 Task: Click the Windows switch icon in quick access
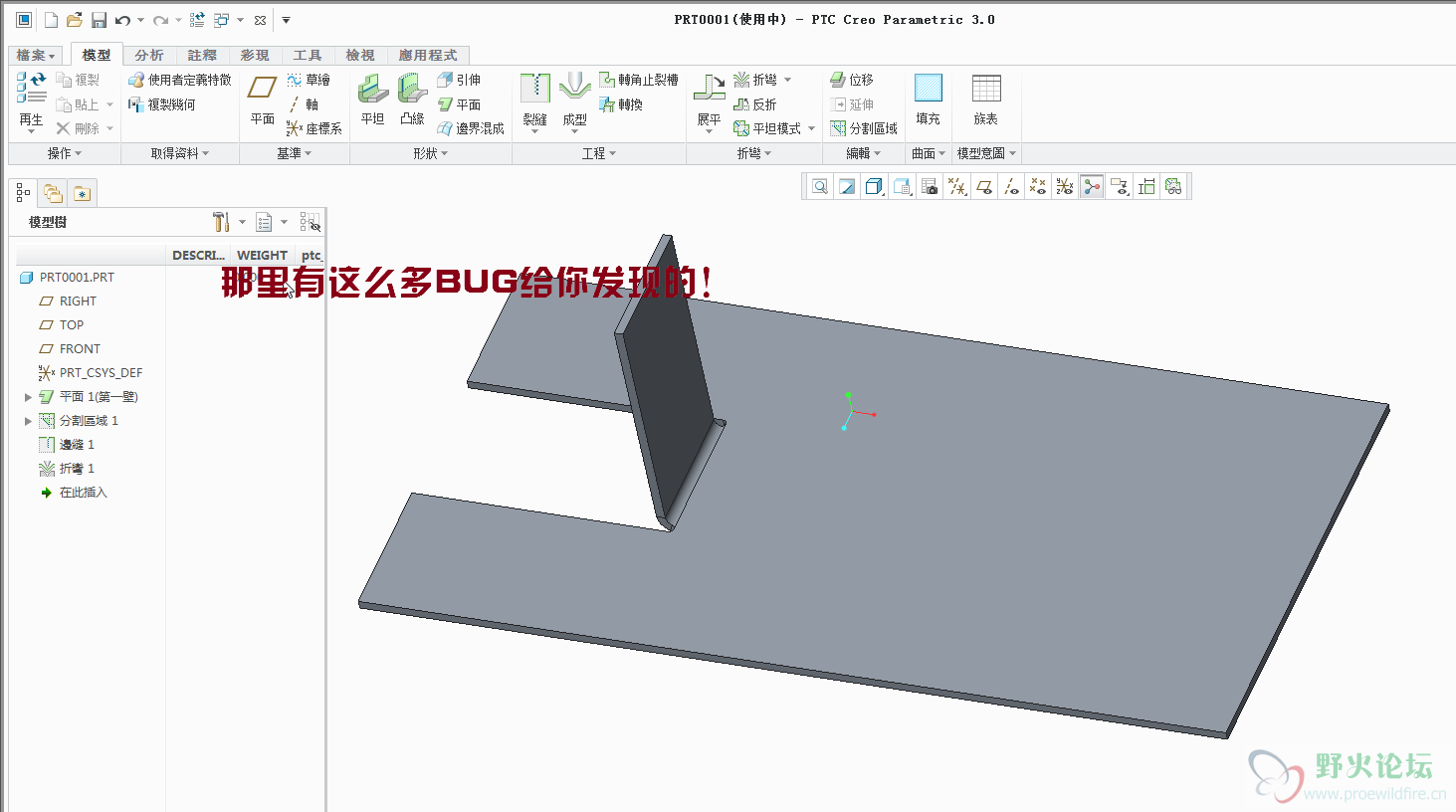pos(221,20)
